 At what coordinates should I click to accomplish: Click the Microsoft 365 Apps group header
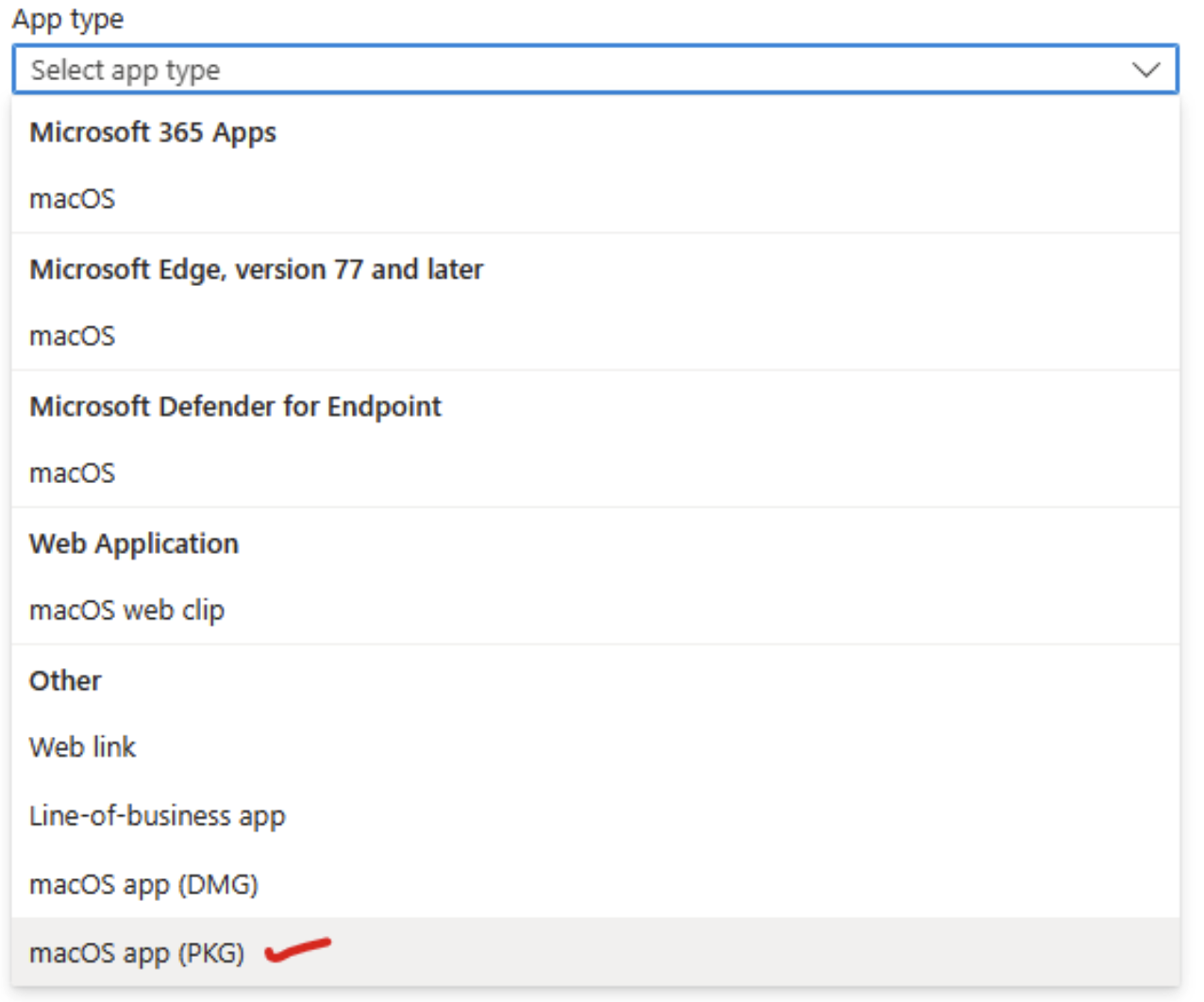pos(153,133)
